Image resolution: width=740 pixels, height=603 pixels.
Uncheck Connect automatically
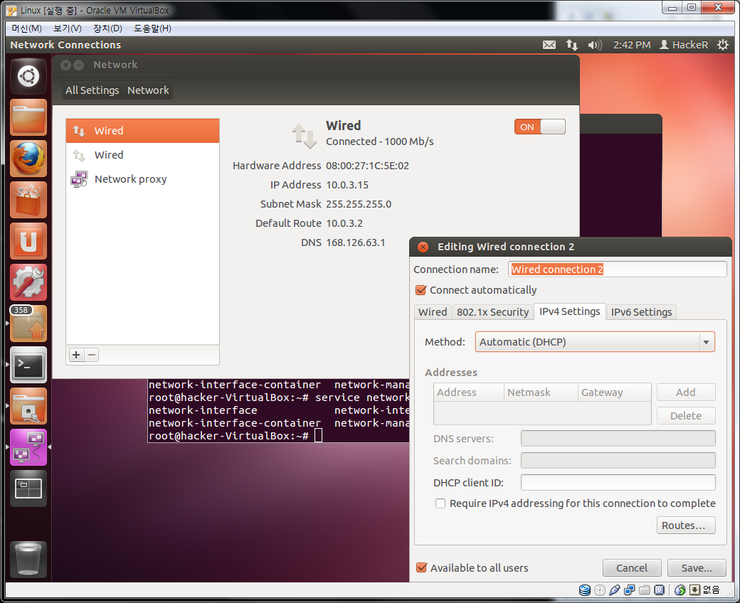click(x=421, y=290)
